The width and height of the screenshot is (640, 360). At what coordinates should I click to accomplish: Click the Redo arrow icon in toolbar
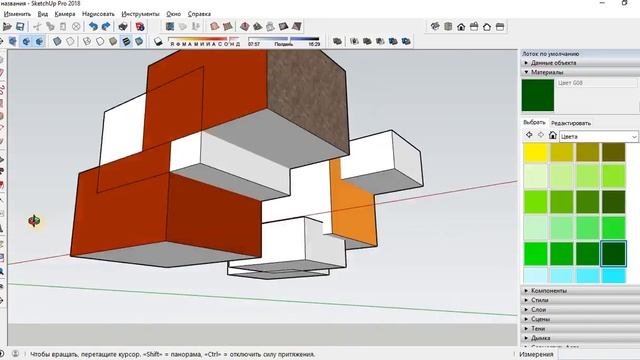(106, 27)
